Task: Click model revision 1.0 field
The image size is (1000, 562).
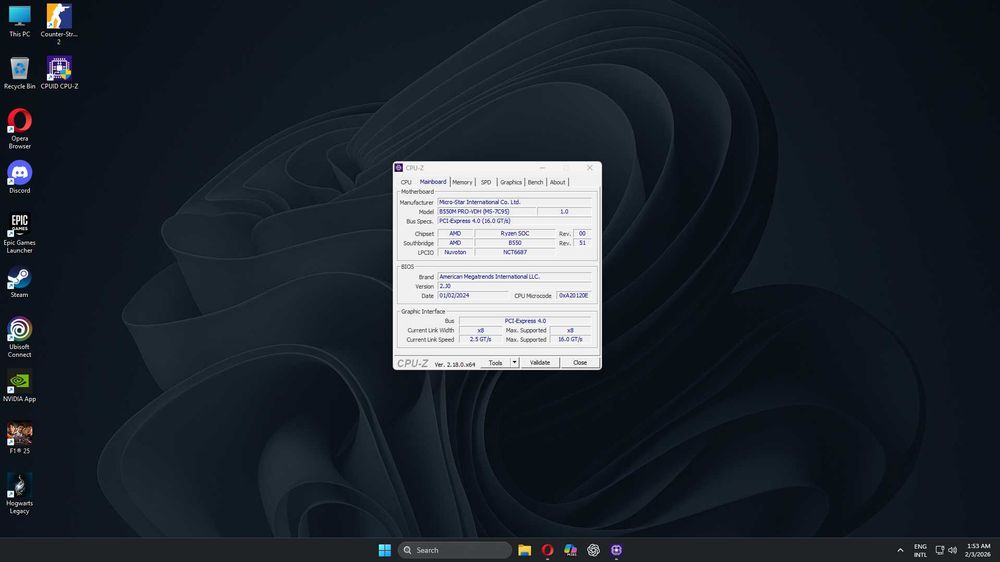Action: 564,211
